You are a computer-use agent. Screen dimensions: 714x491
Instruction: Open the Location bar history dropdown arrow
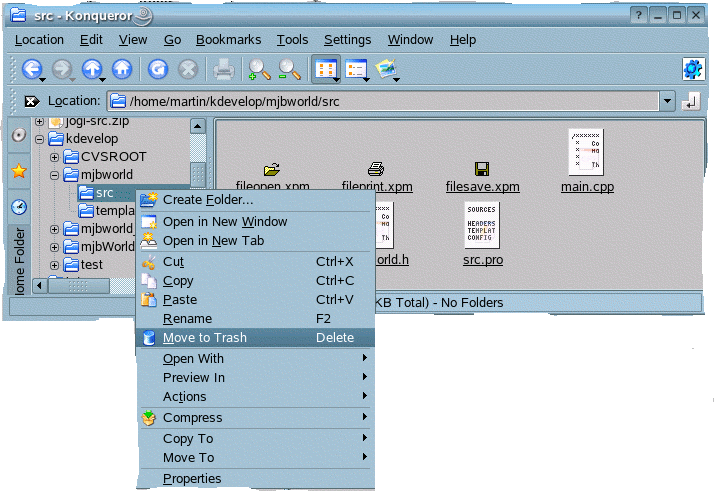(667, 101)
